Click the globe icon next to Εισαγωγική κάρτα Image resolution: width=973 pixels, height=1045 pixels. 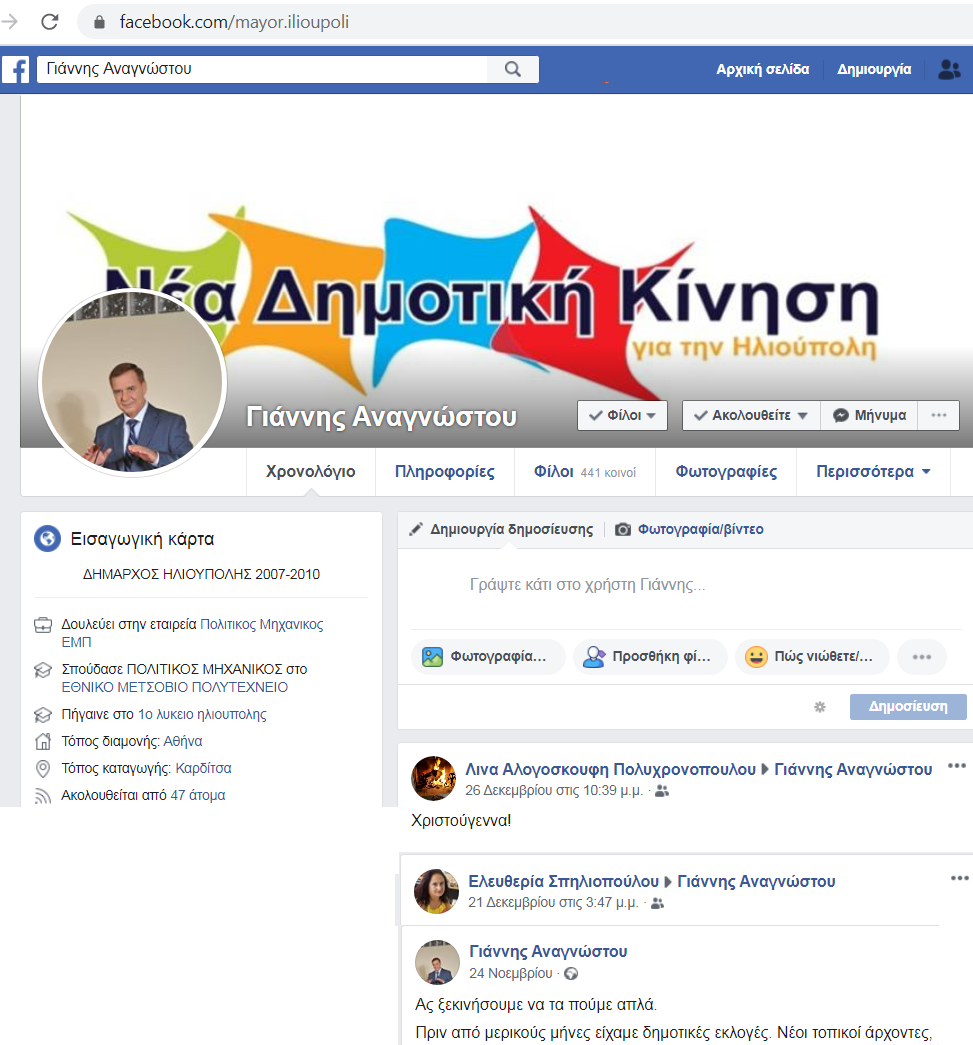coord(47,538)
